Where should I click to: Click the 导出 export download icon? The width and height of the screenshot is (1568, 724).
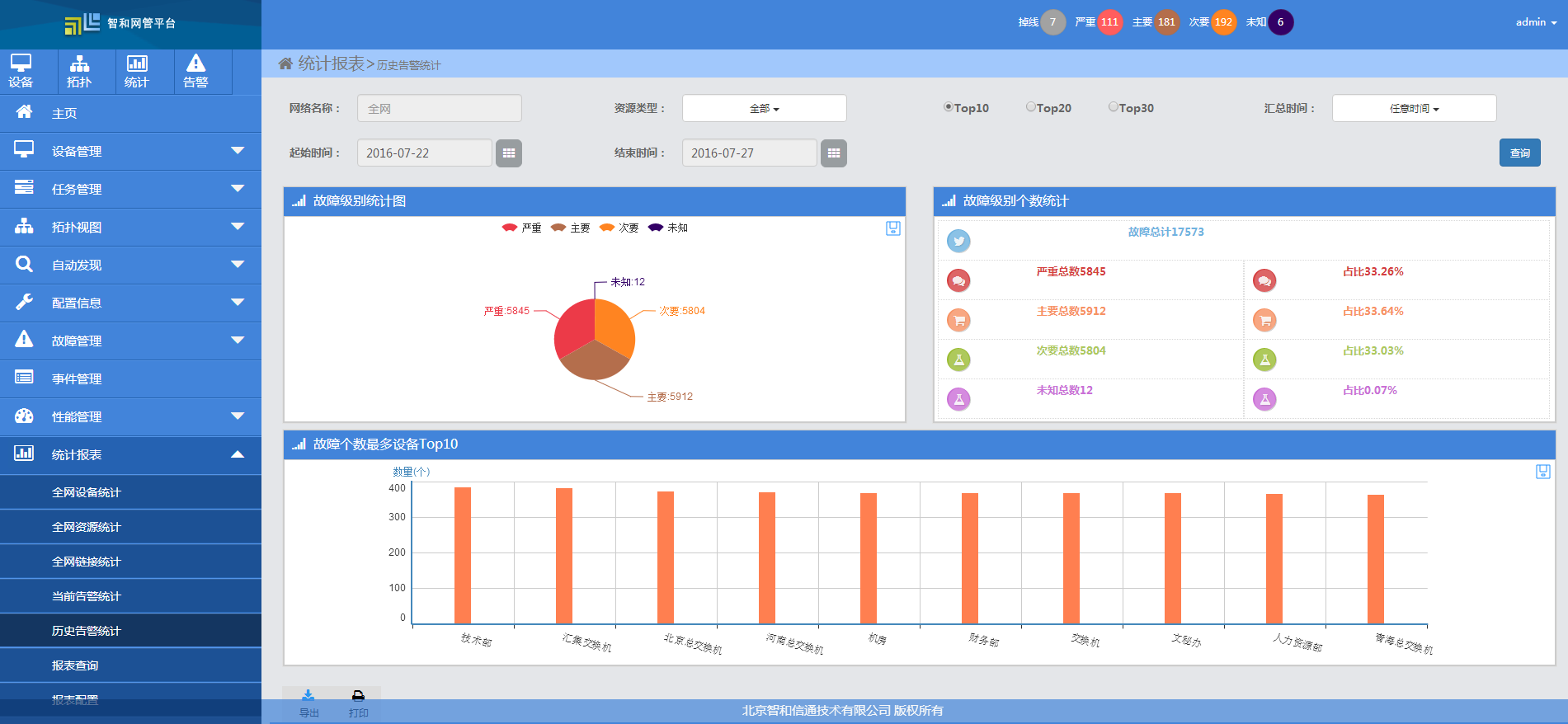(308, 697)
